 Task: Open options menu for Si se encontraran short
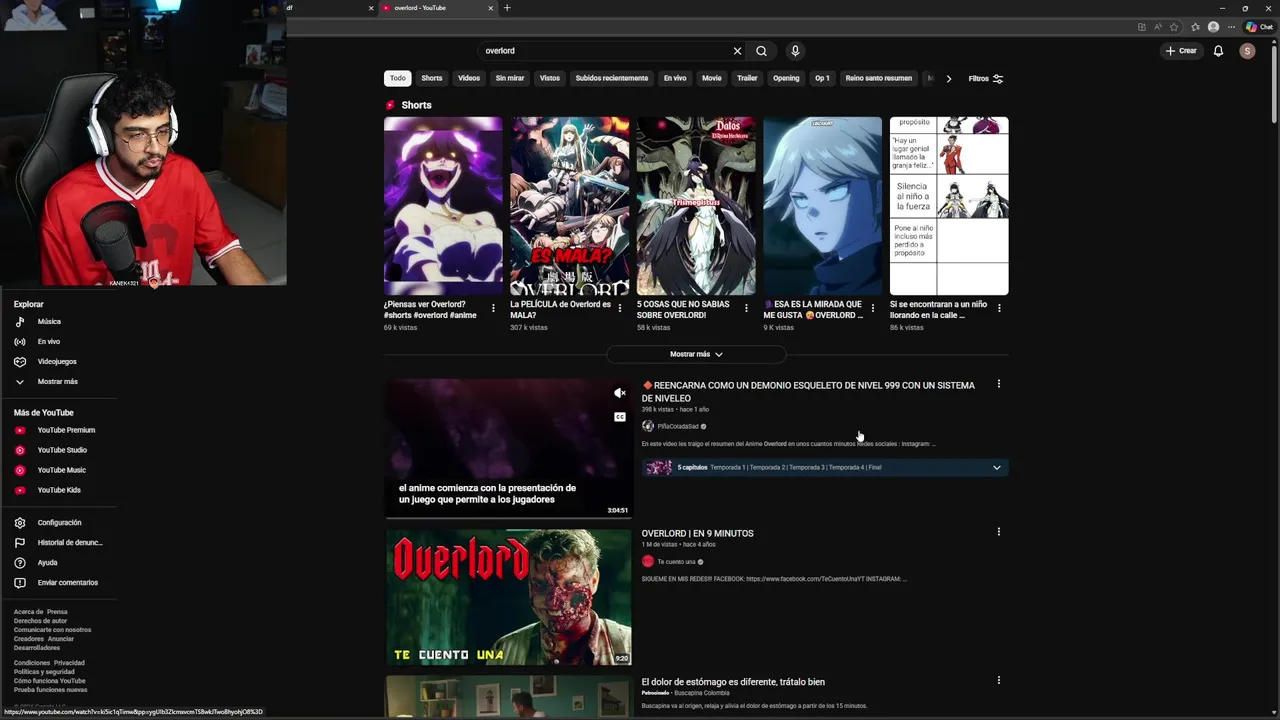tap(999, 308)
